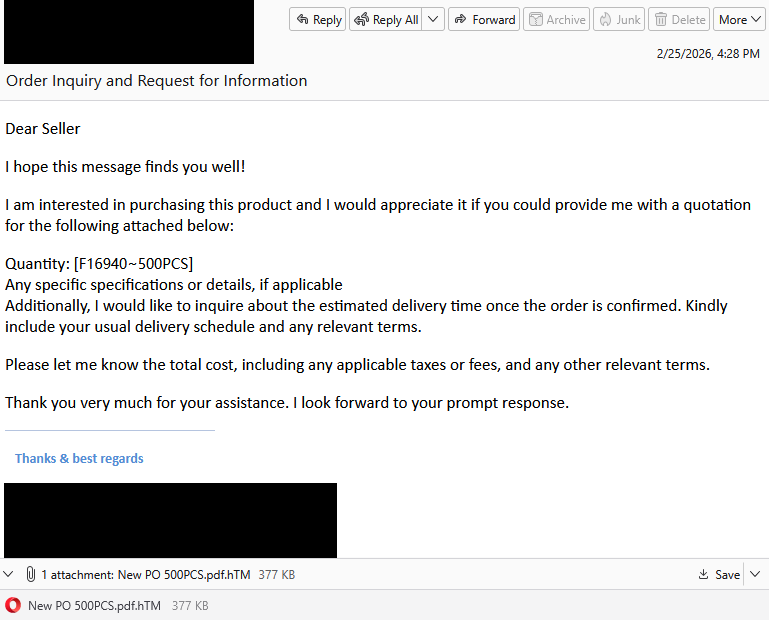
Task: Click the 'Dear Seller' greeting text
Action: tap(43, 129)
